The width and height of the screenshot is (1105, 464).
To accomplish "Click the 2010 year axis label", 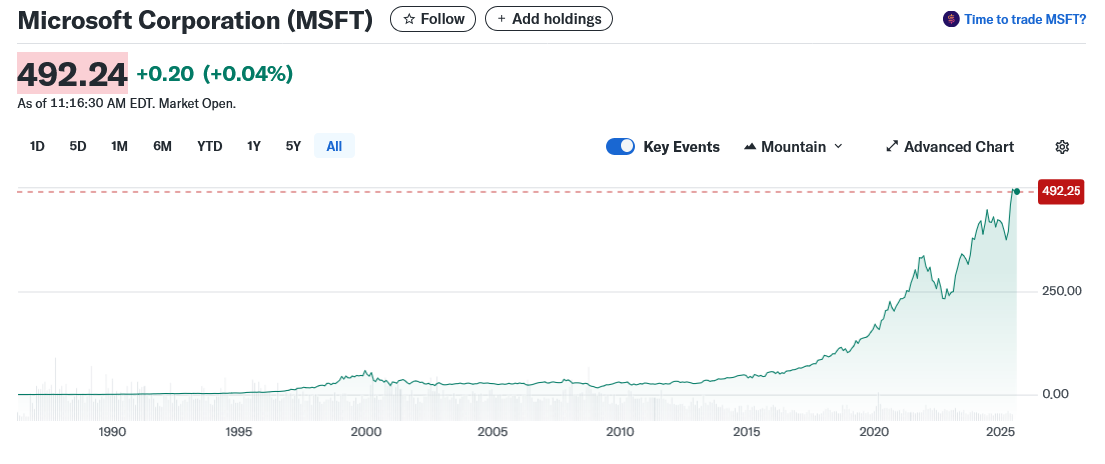I will tap(620, 432).
